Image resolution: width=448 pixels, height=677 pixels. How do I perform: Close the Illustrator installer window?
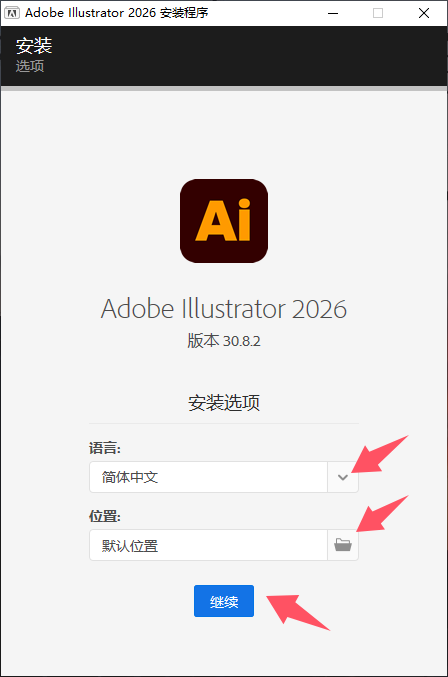424,13
